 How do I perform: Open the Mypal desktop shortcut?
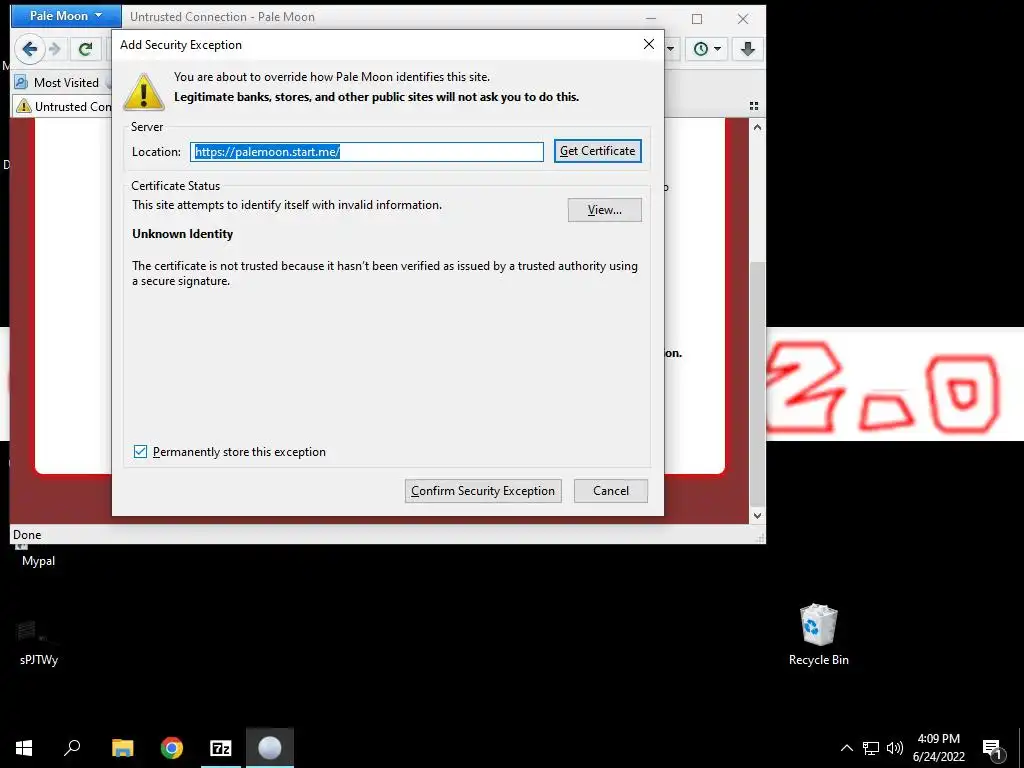pyautogui.click(x=38, y=554)
